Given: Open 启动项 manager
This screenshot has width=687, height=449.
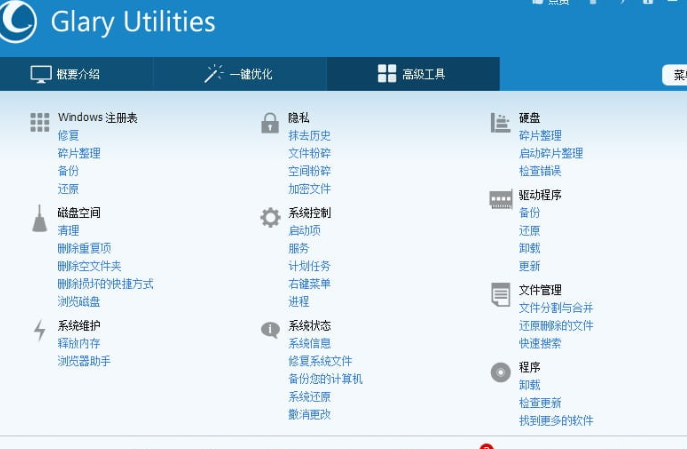Looking at the screenshot, I should pos(305,230).
